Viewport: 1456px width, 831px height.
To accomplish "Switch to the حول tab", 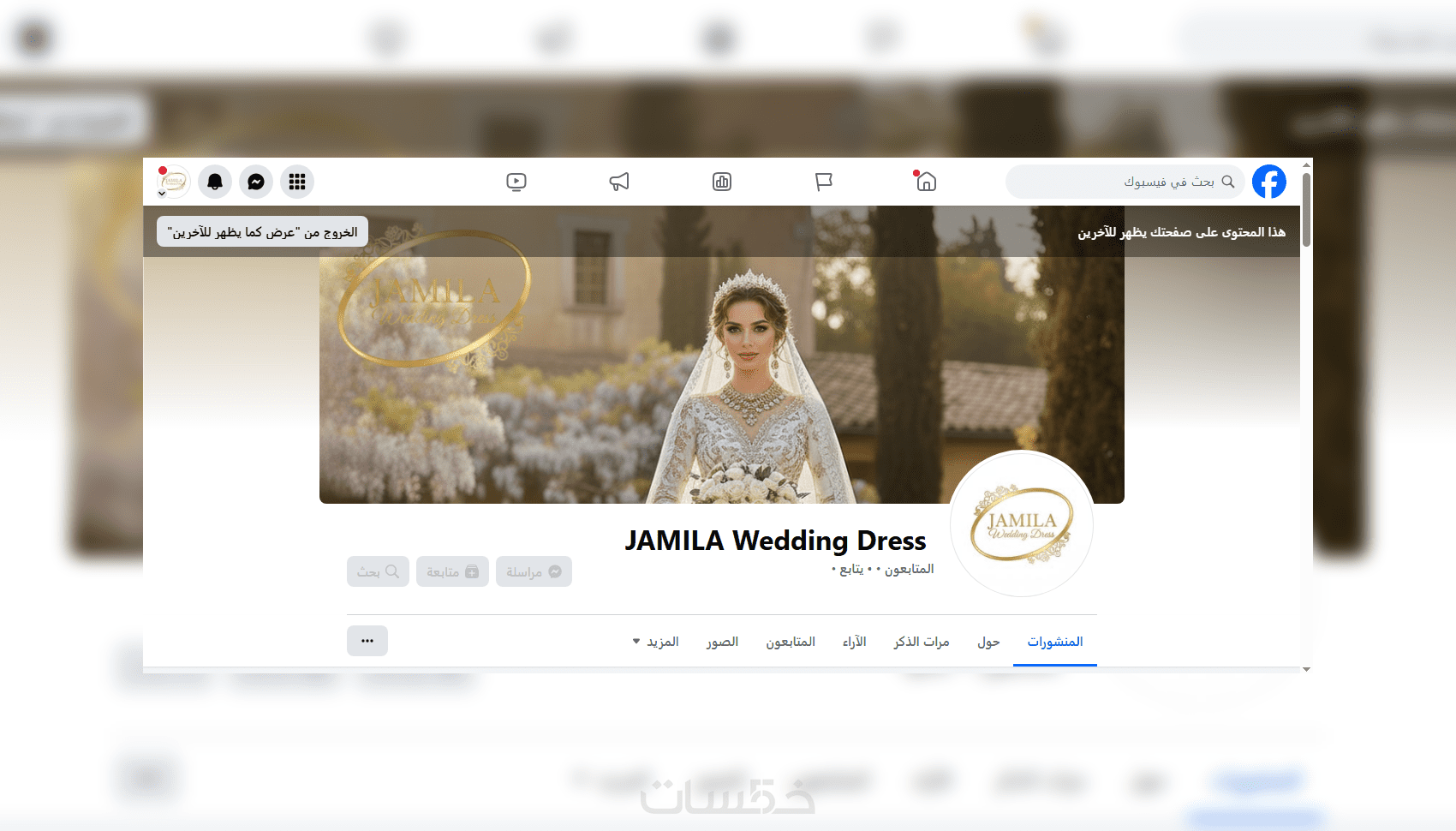I will 988,642.
